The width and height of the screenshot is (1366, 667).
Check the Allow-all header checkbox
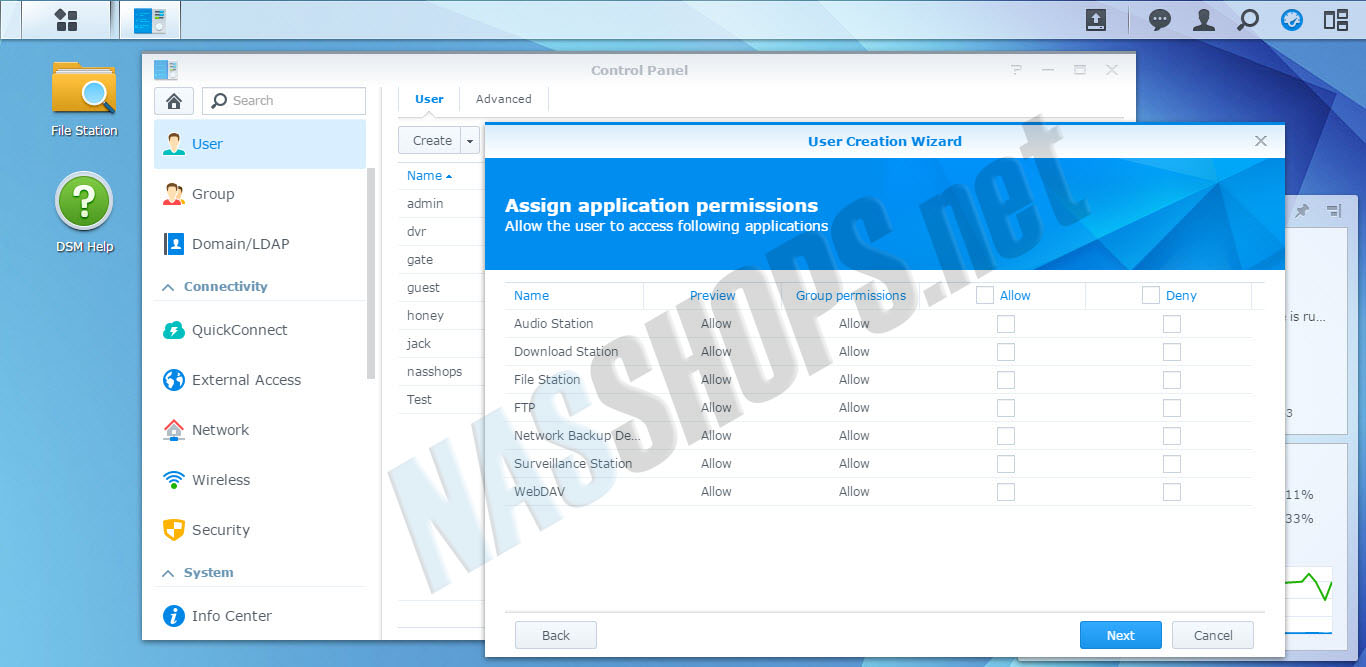(x=985, y=295)
